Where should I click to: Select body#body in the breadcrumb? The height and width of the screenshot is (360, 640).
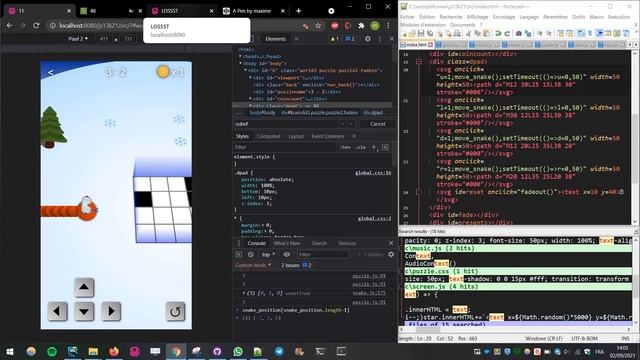(x=262, y=113)
